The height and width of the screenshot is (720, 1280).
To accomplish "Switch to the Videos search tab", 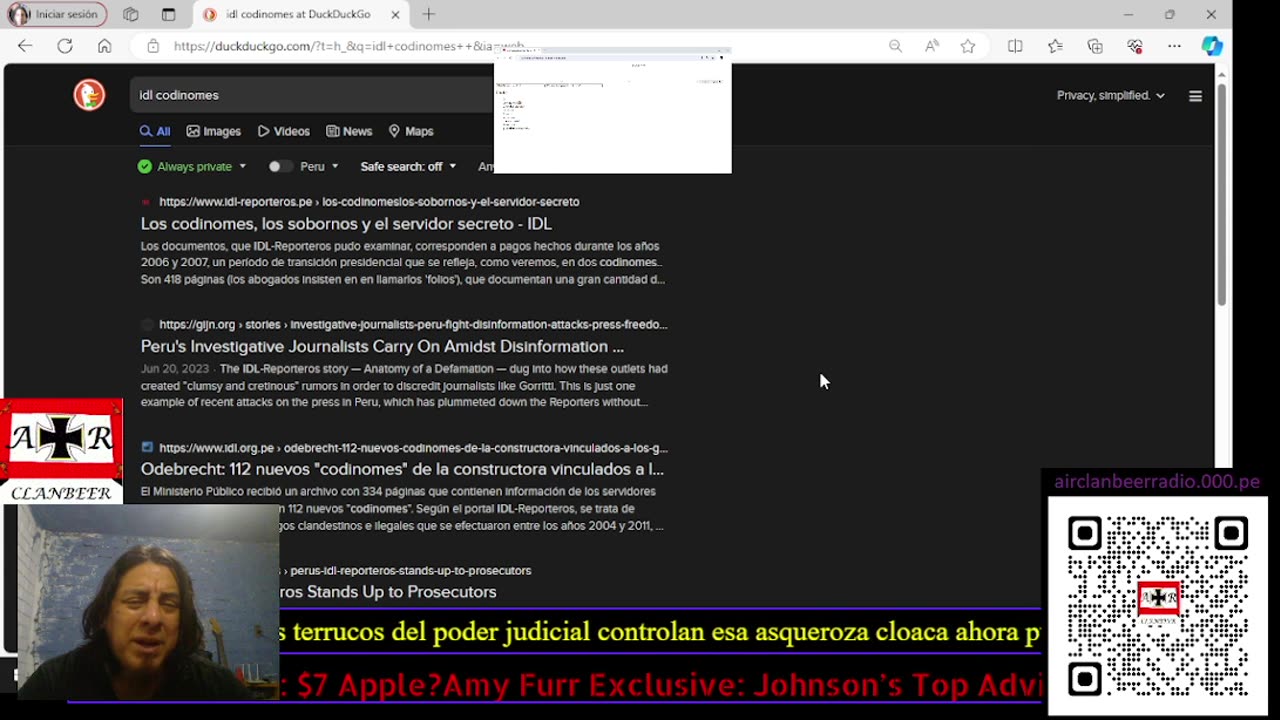I will coord(284,131).
